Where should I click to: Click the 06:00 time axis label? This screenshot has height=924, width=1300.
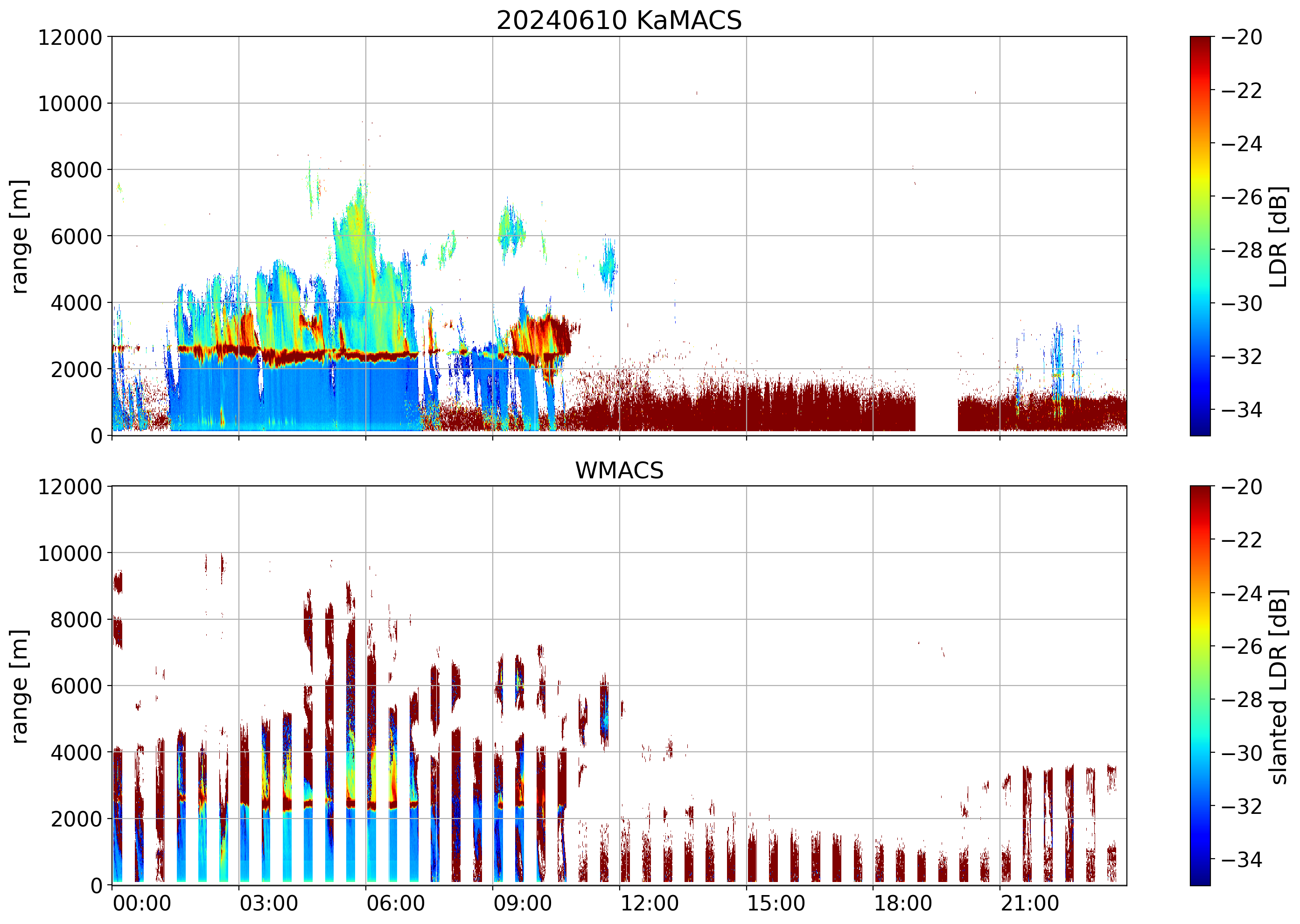point(395,903)
